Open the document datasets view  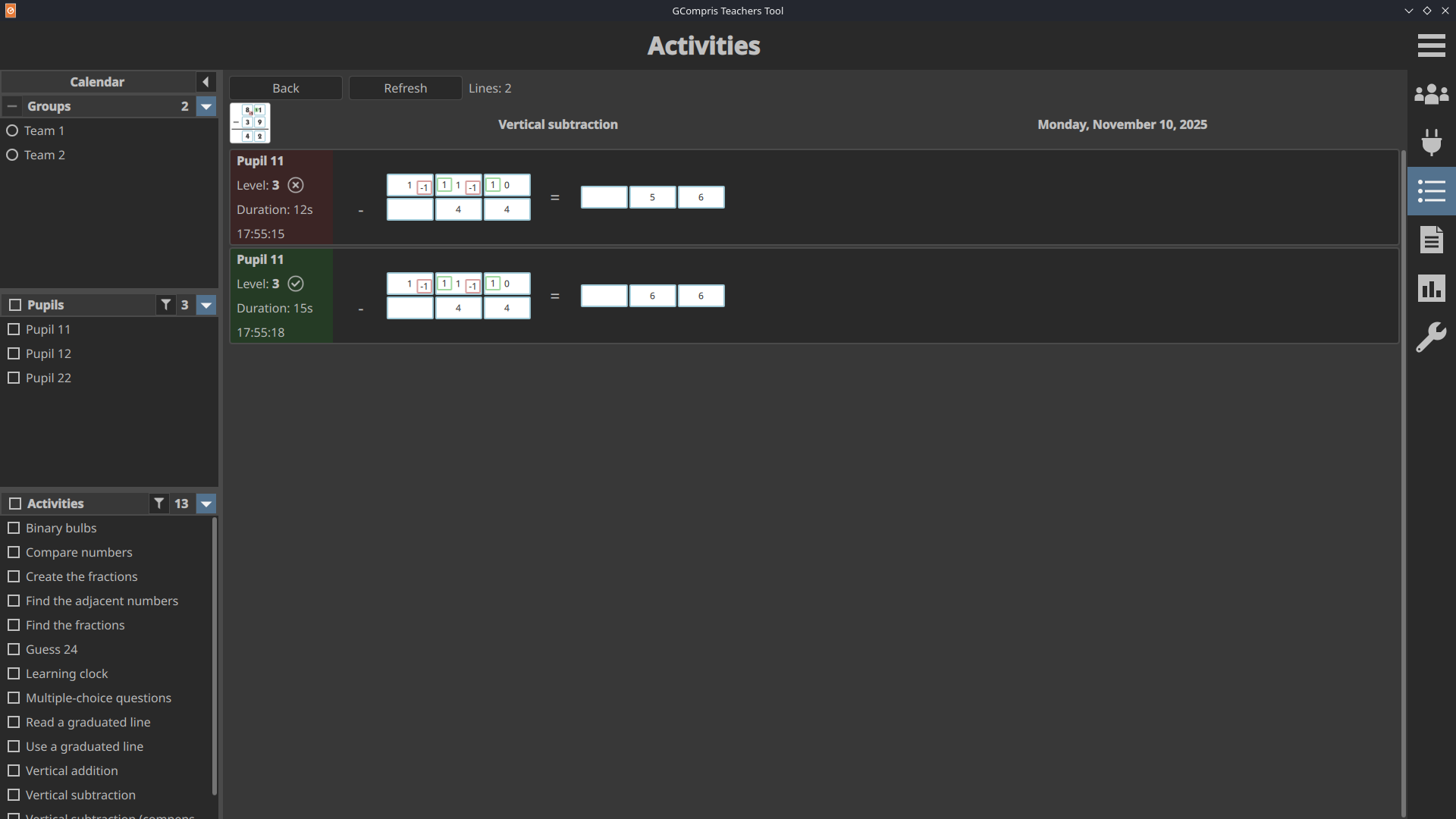point(1431,240)
